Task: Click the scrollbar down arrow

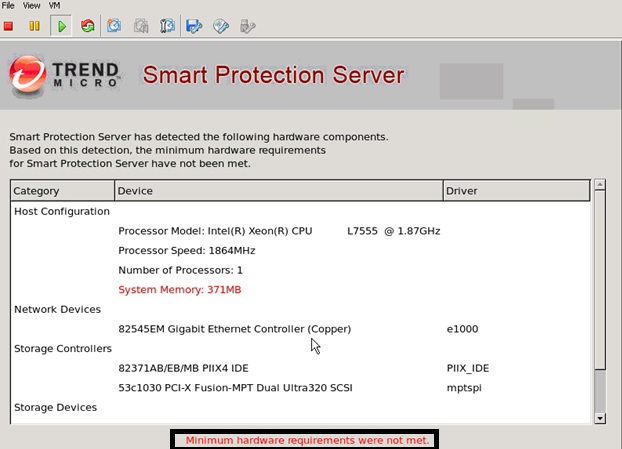Action: pos(600,417)
